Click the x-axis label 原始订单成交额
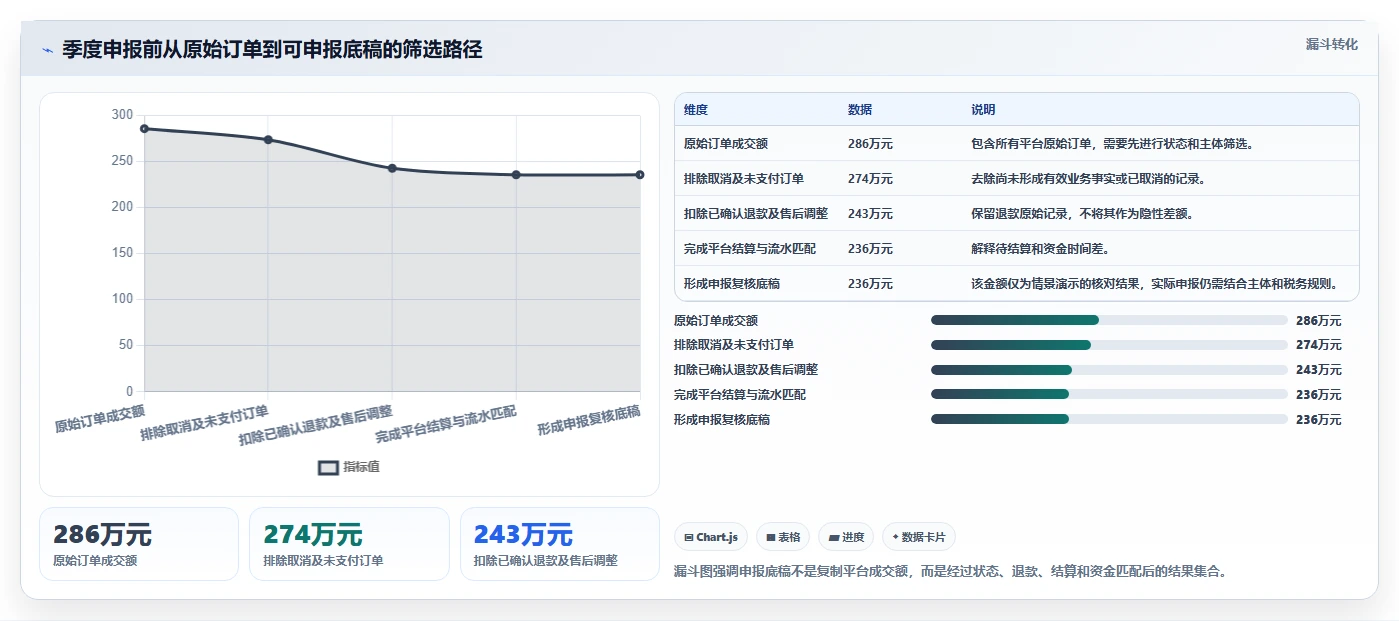1399x621 pixels. 99,418
